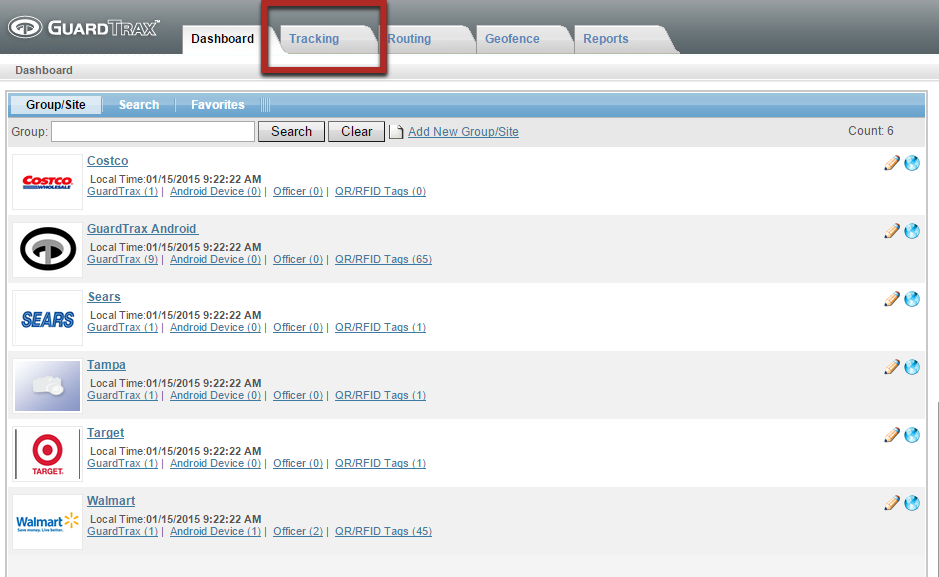Click the Costco logo thumbnail
The width and height of the screenshot is (939, 577).
pyautogui.click(x=47, y=182)
